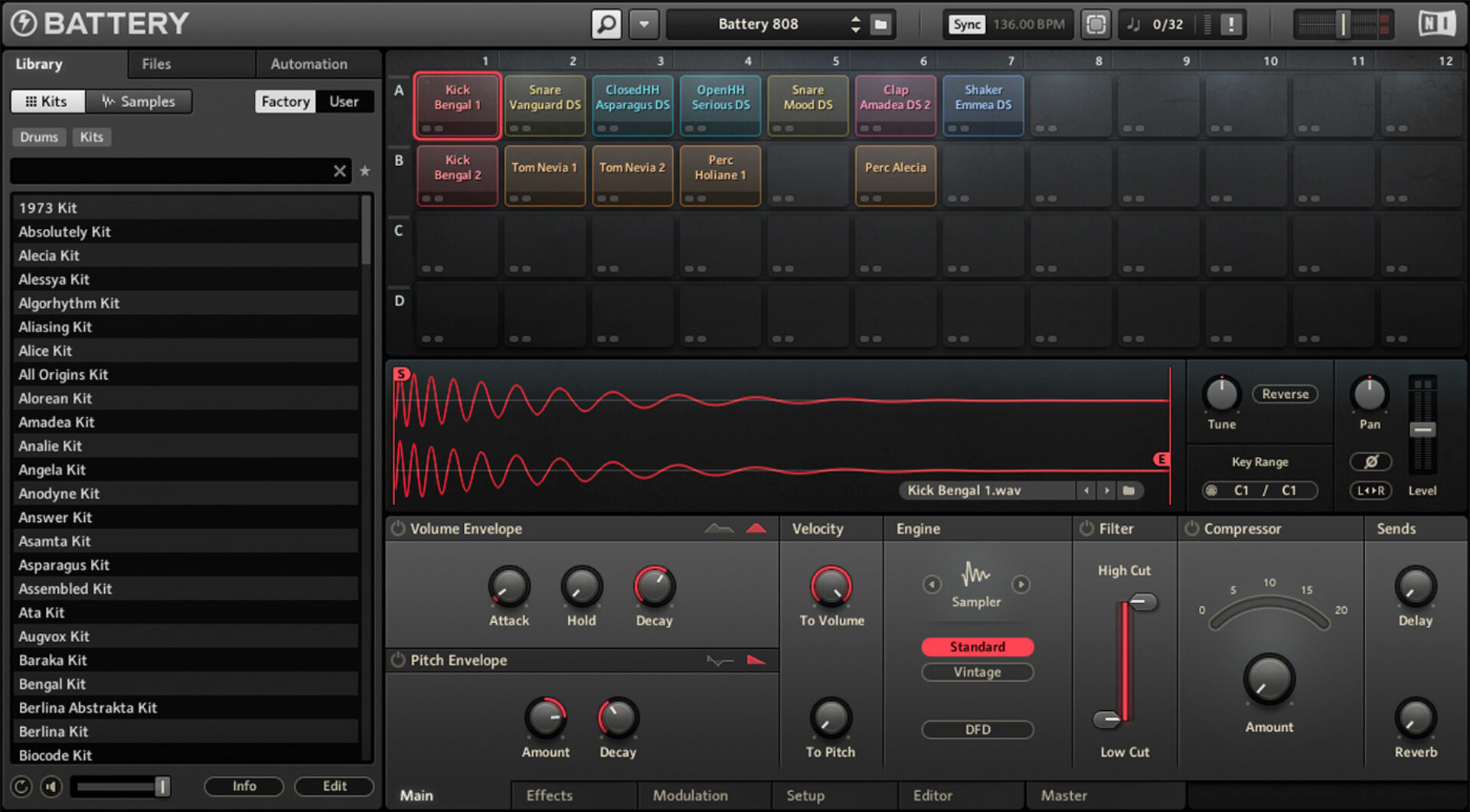The height and width of the screenshot is (812, 1470).
Task: Adjust the master volume slider in header
Action: click(x=1342, y=24)
